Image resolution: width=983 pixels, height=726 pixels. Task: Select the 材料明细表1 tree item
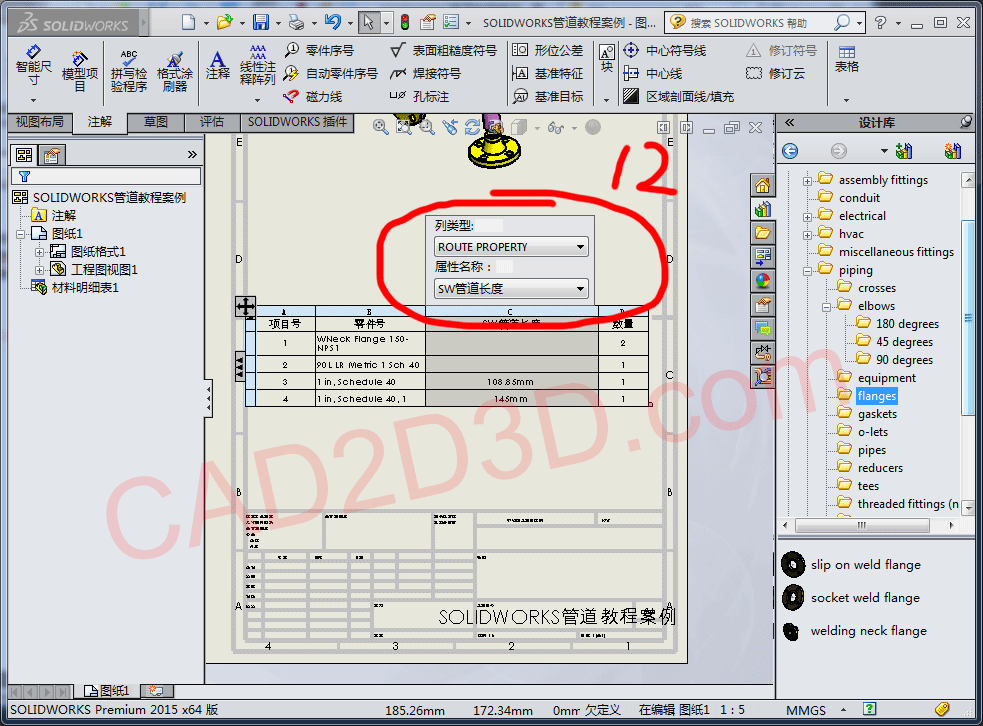(x=85, y=288)
